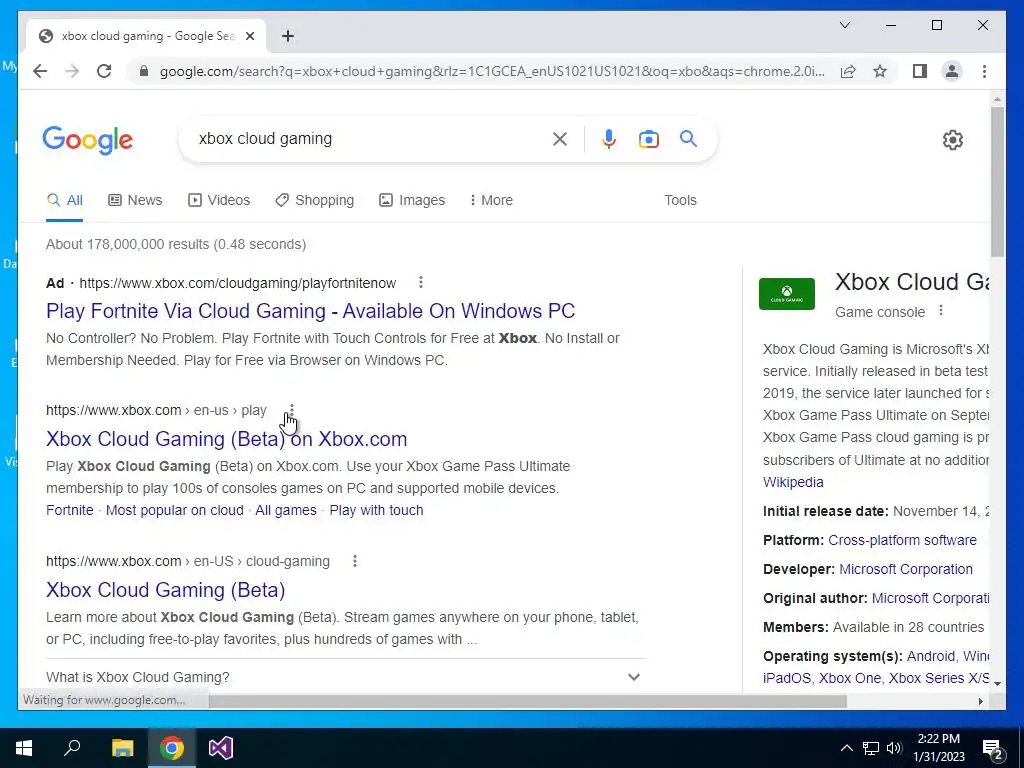Image resolution: width=1024 pixels, height=768 pixels.
Task: Open the tab search chevron
Action: pos(844,25)
